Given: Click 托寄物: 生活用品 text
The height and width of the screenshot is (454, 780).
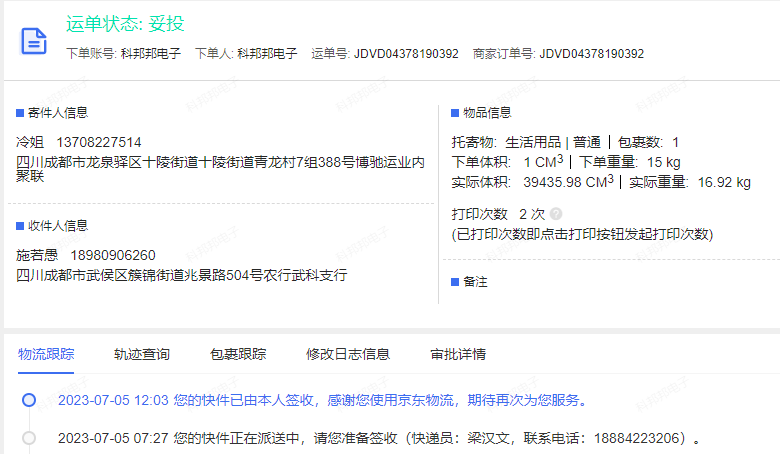Looking at the screenshot, I should tap(506, 142).
